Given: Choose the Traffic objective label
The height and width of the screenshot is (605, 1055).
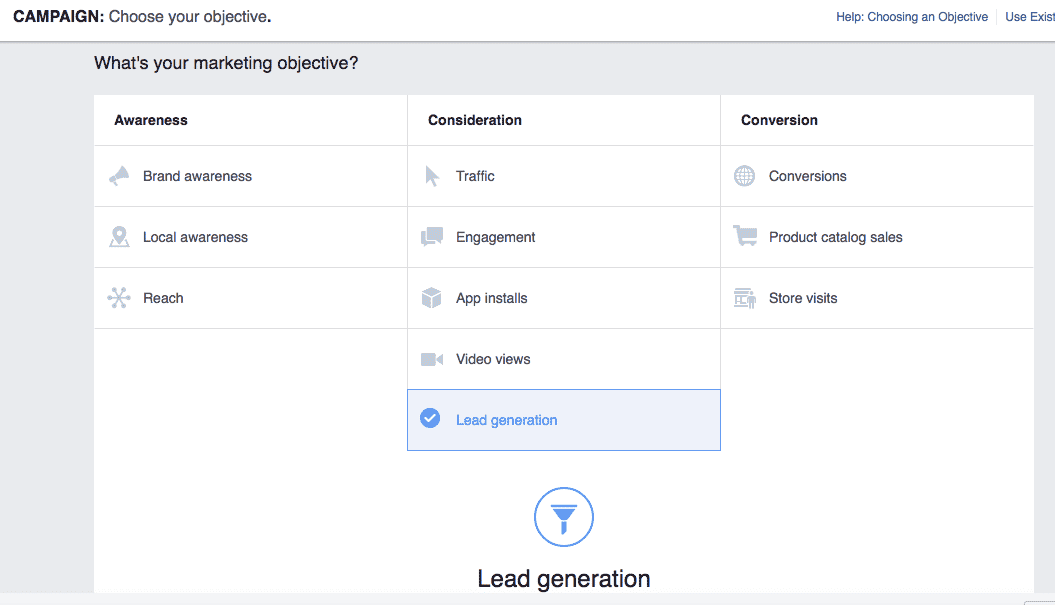Looking at the screenshot, I should tap(475, 176).
